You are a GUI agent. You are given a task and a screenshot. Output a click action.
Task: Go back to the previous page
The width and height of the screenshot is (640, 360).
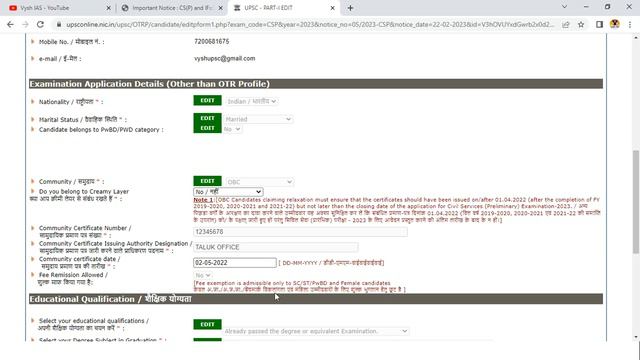click(10, 24)
